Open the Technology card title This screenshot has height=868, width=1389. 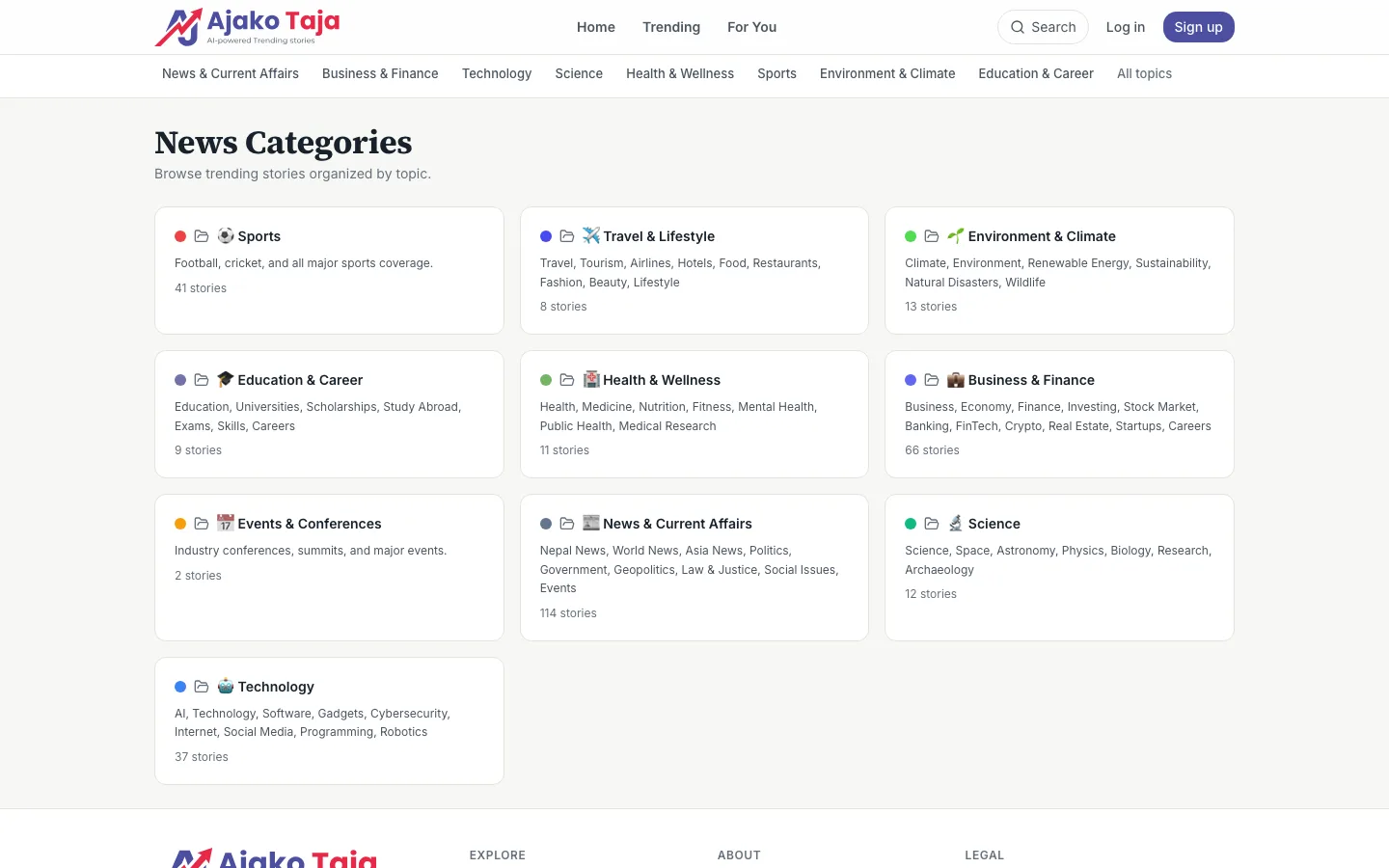click(276, 687)
